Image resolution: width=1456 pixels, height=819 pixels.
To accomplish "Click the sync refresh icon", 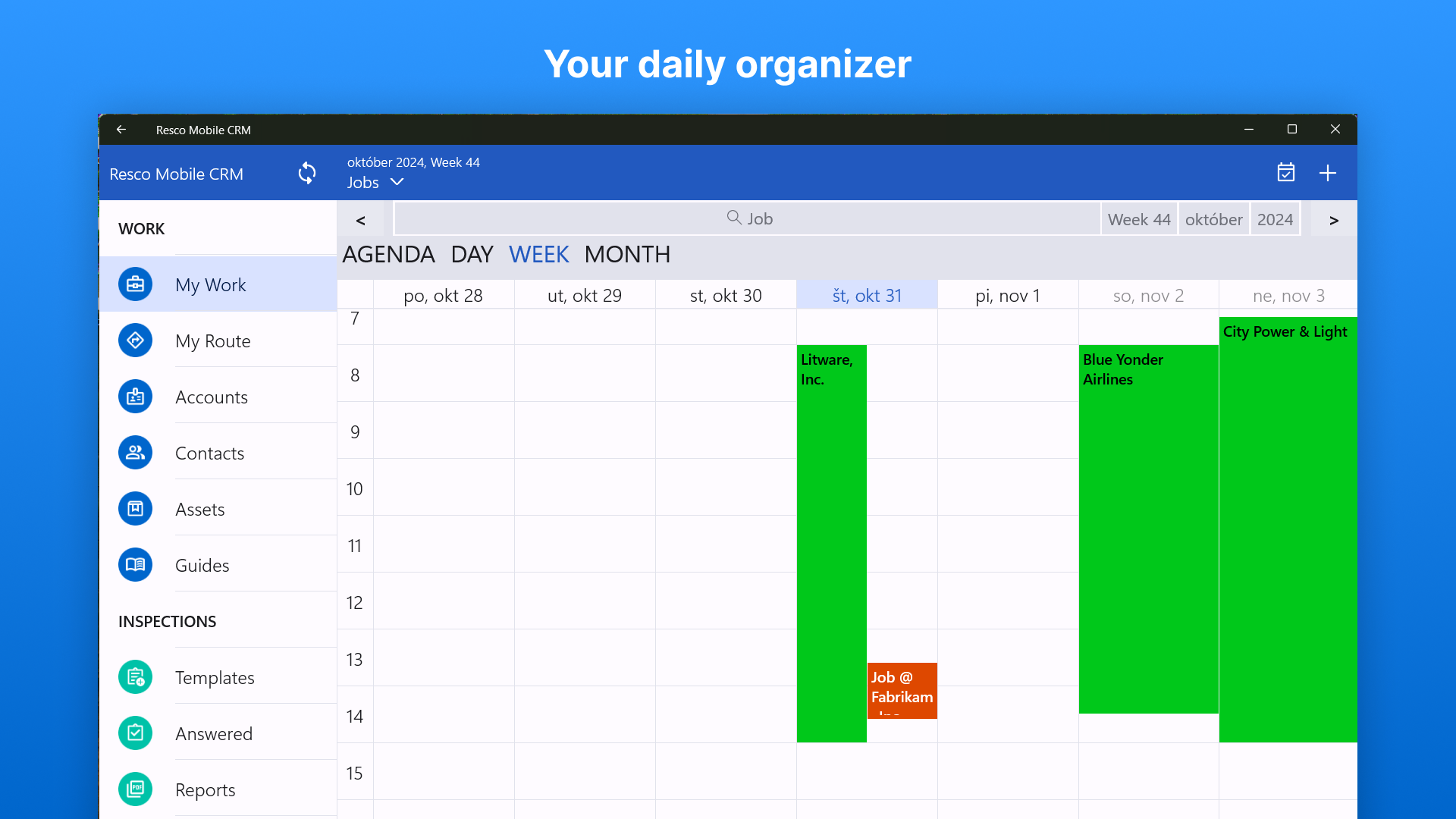I will [306, 173].
